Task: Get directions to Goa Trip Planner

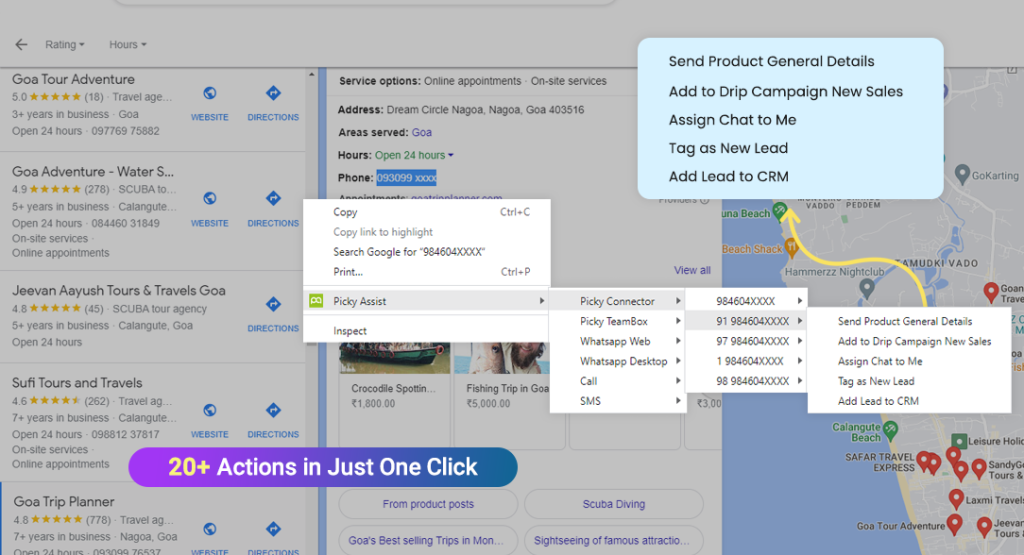Action: (273, 529)
